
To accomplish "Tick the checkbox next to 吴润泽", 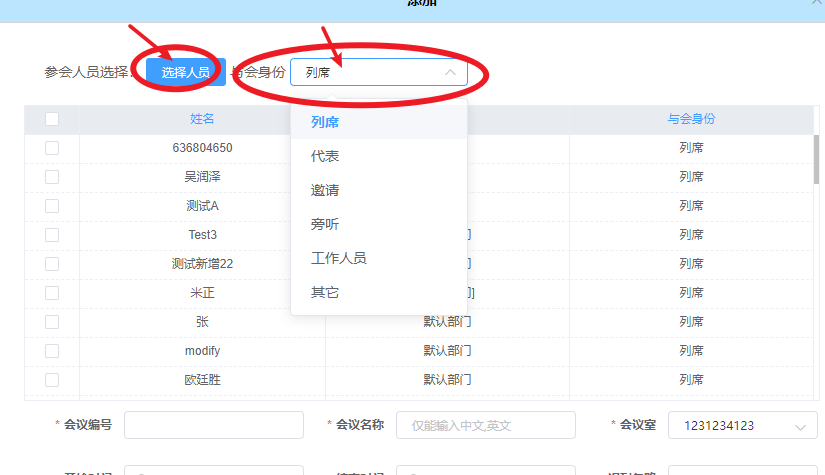I will (52, 177).
